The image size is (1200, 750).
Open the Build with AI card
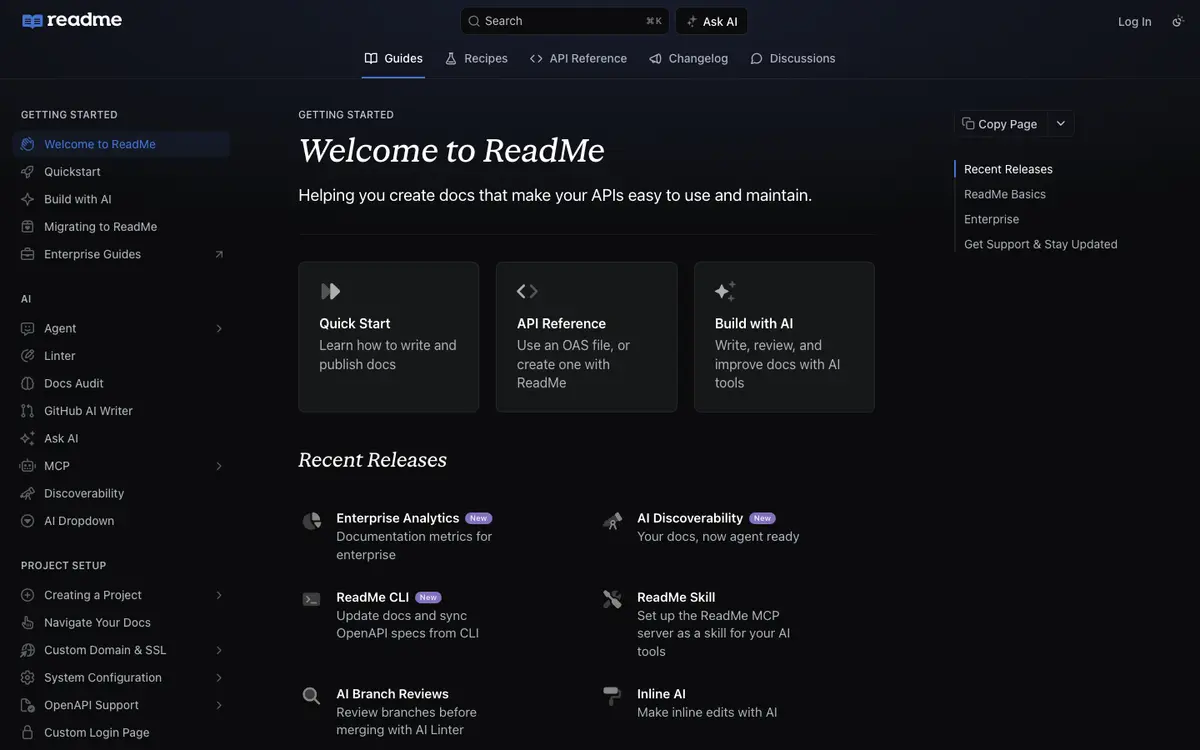[785, 337]
